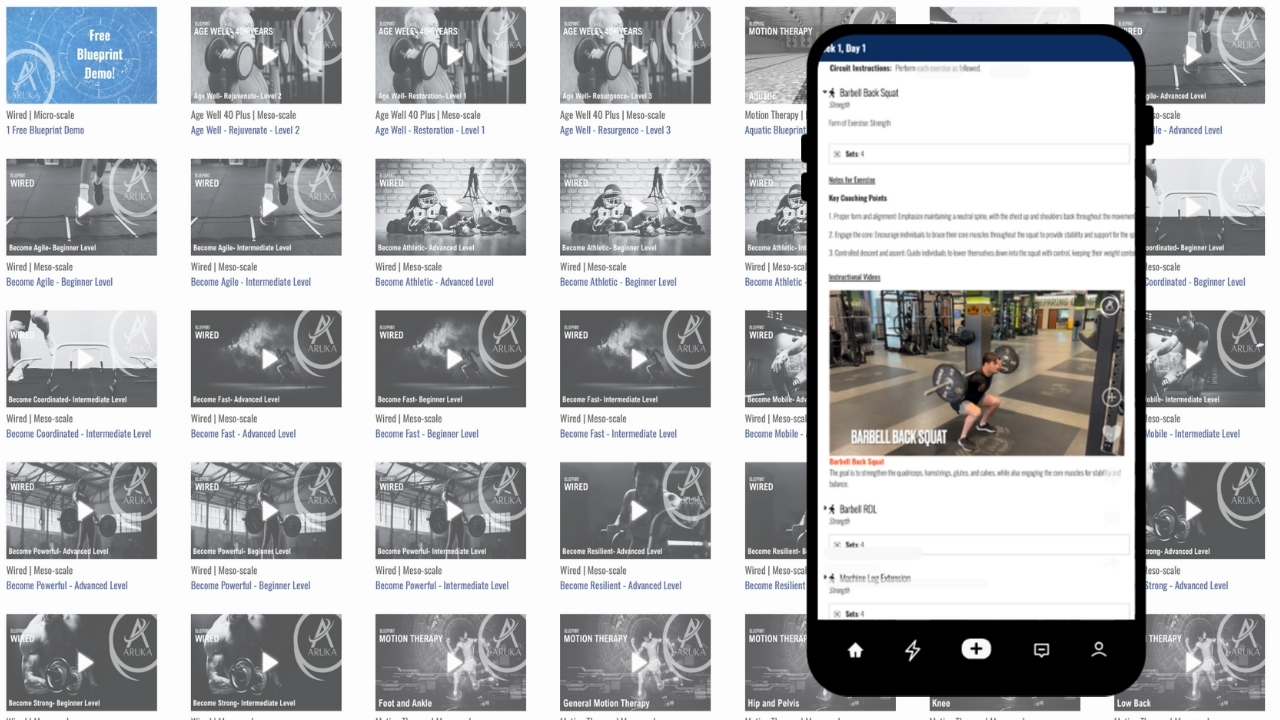Click the Instructional Videos heading

click(855, 277)
